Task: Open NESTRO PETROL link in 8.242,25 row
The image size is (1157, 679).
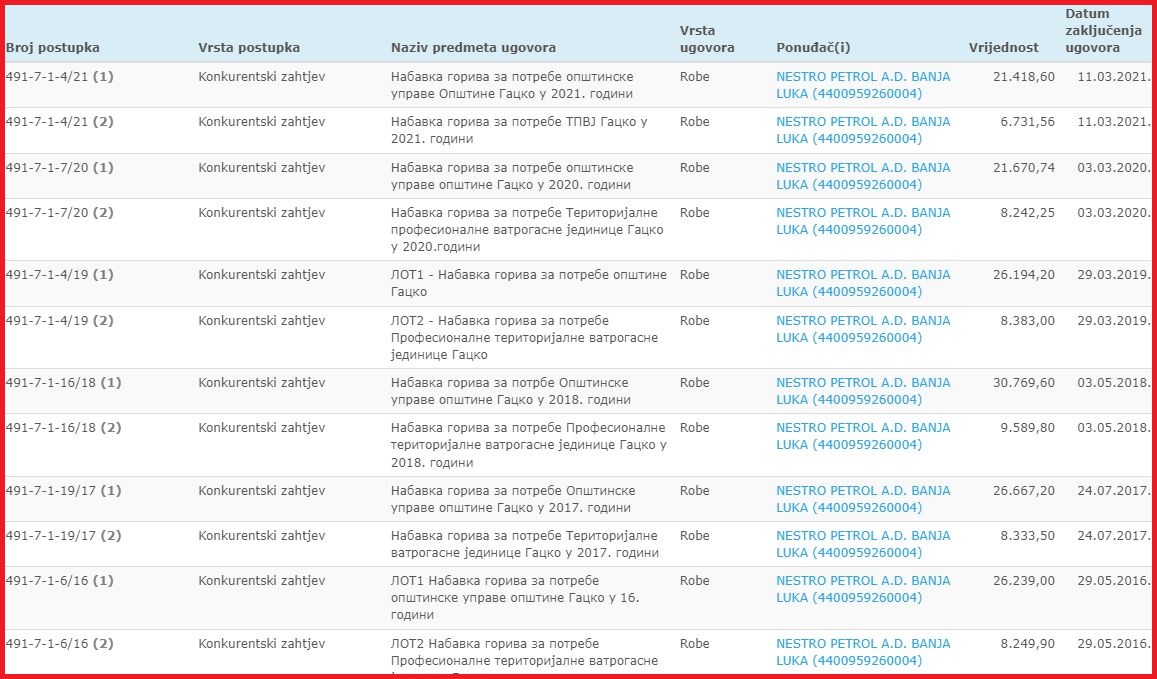Action: pos(863,221)
